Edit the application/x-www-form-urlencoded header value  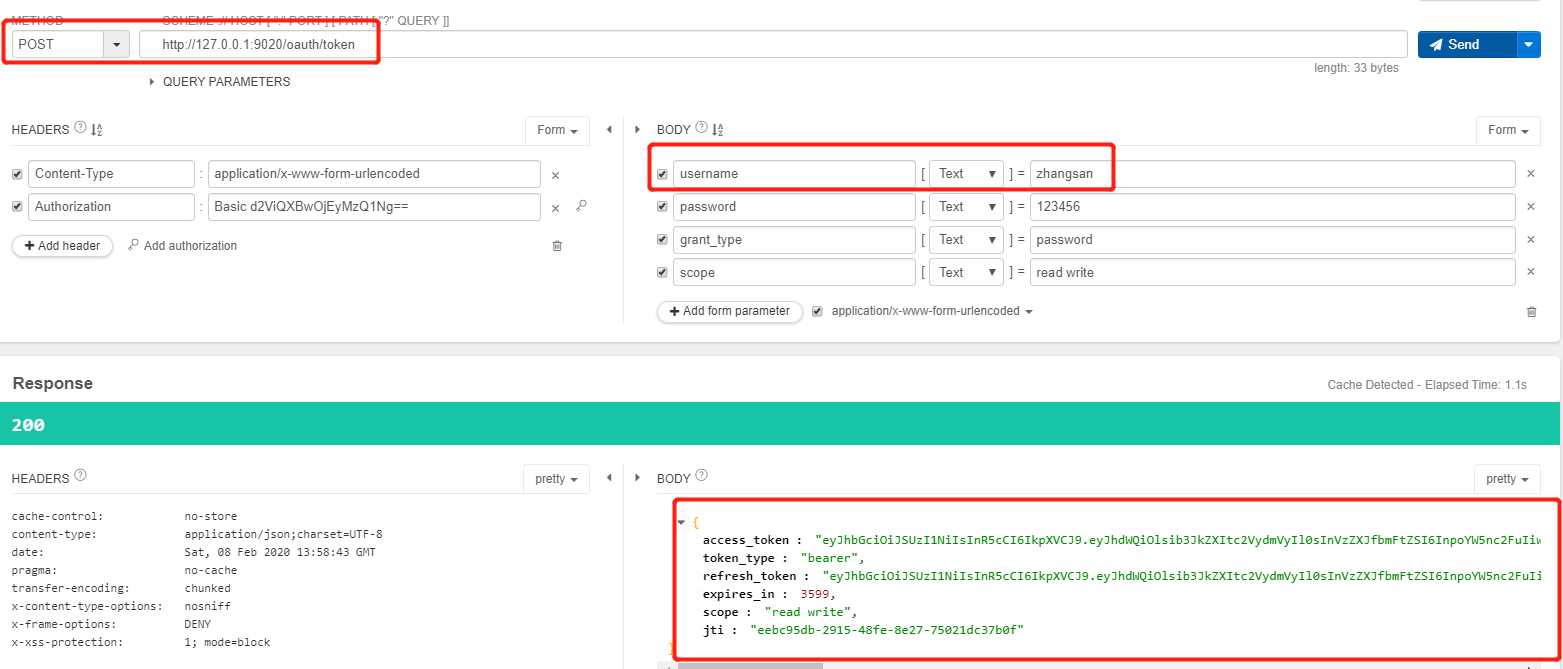coord(374,174)
